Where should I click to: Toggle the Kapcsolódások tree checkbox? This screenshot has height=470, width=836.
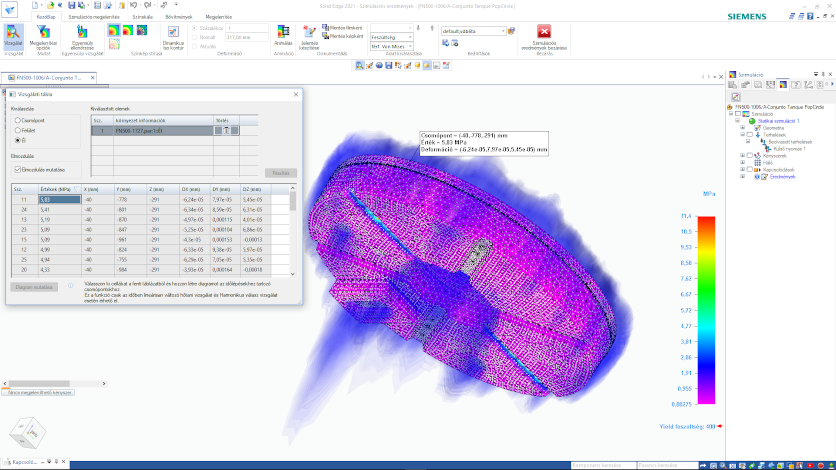tap(750, 169)
